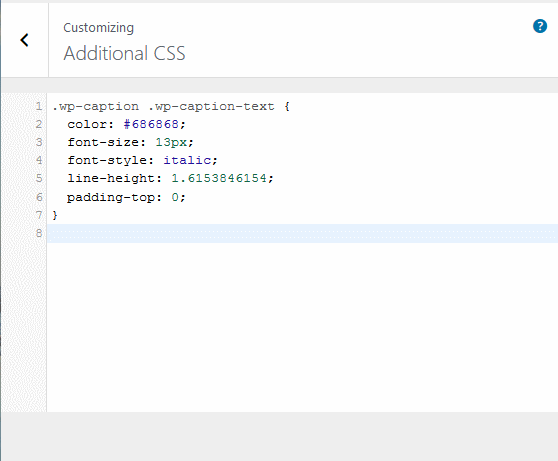Screen dimensions: 558x461
Task: Click in the empty highlighted line 8
Action: tap(302, 234)
